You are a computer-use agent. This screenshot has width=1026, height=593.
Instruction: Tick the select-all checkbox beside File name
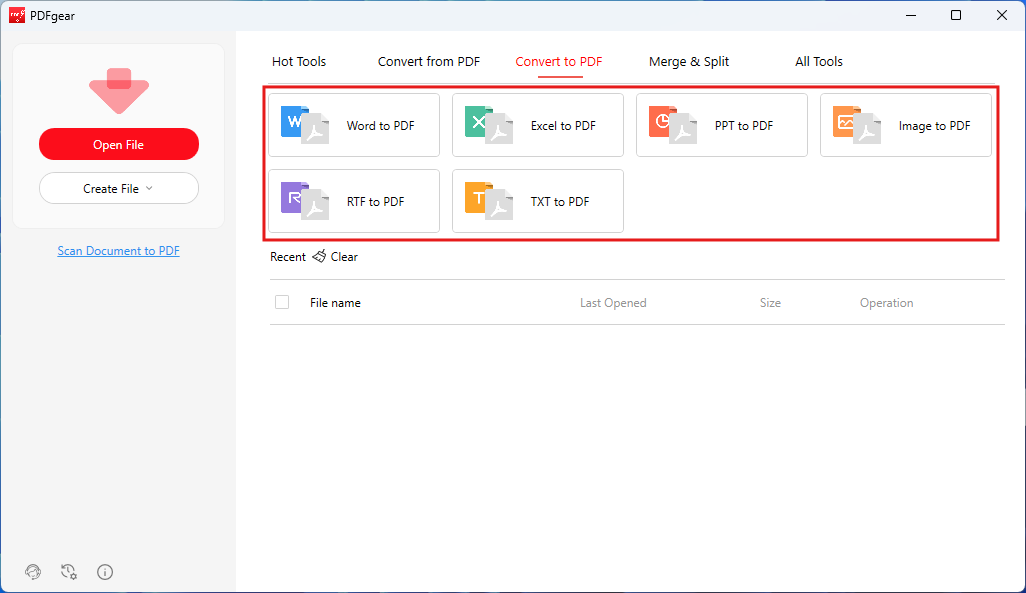(282, 302)
